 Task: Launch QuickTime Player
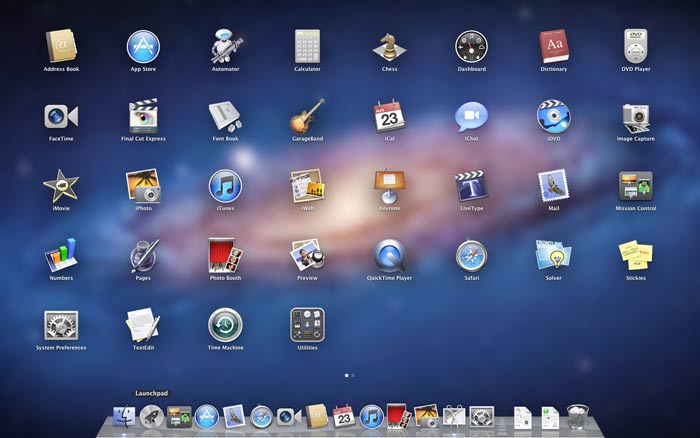[389, 255]
